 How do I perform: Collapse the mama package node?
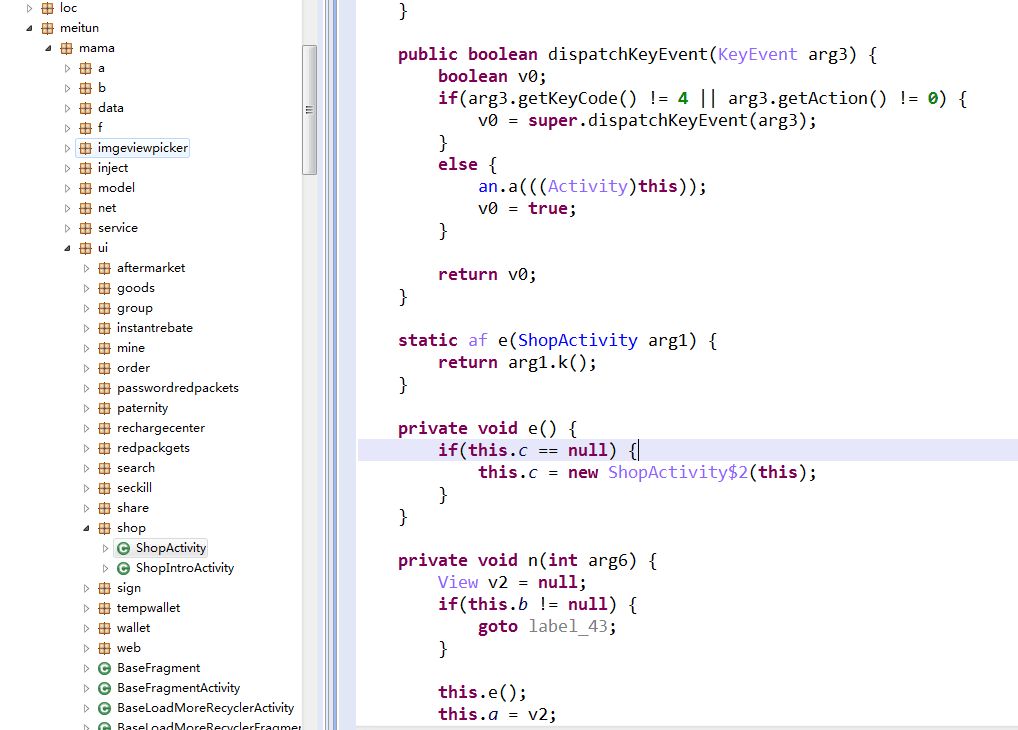click(48, 48)
